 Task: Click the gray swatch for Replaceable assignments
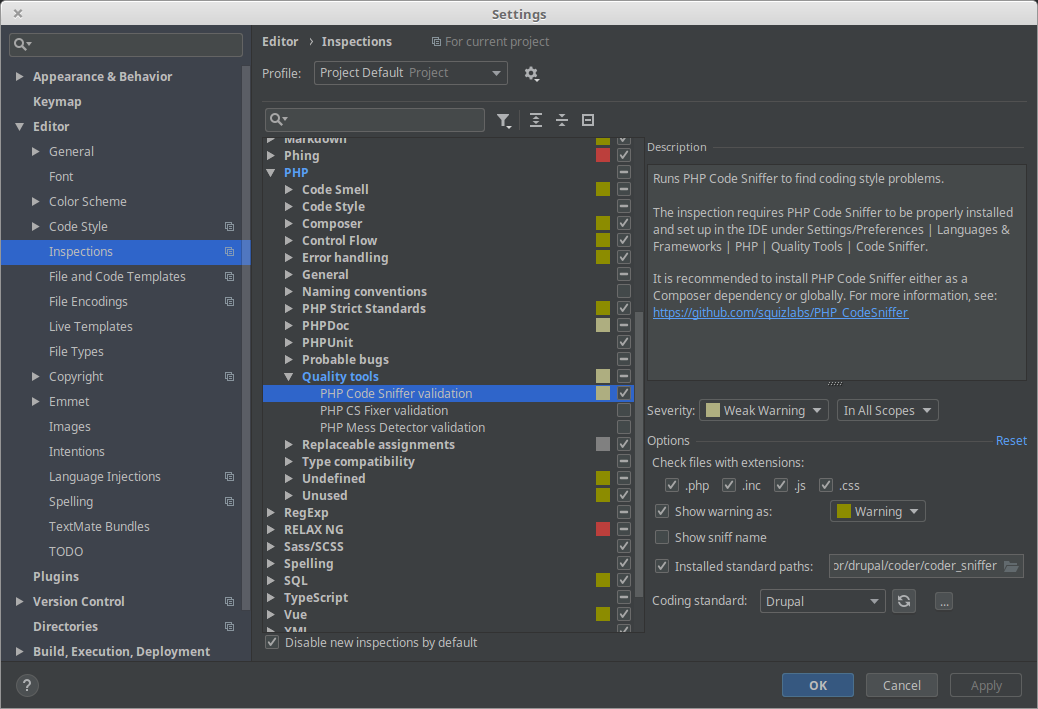coord(602,444)
